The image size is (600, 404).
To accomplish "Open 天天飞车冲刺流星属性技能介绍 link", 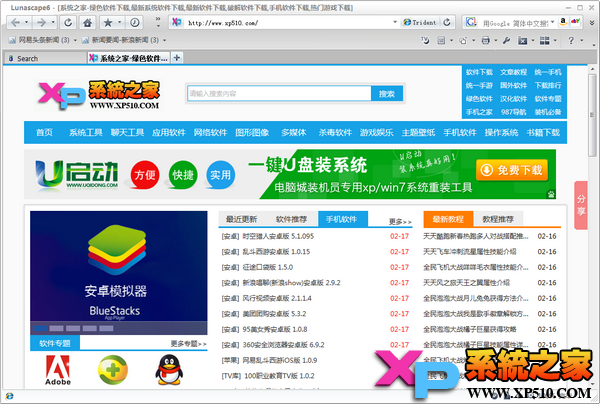I will (x=470, y=252).
